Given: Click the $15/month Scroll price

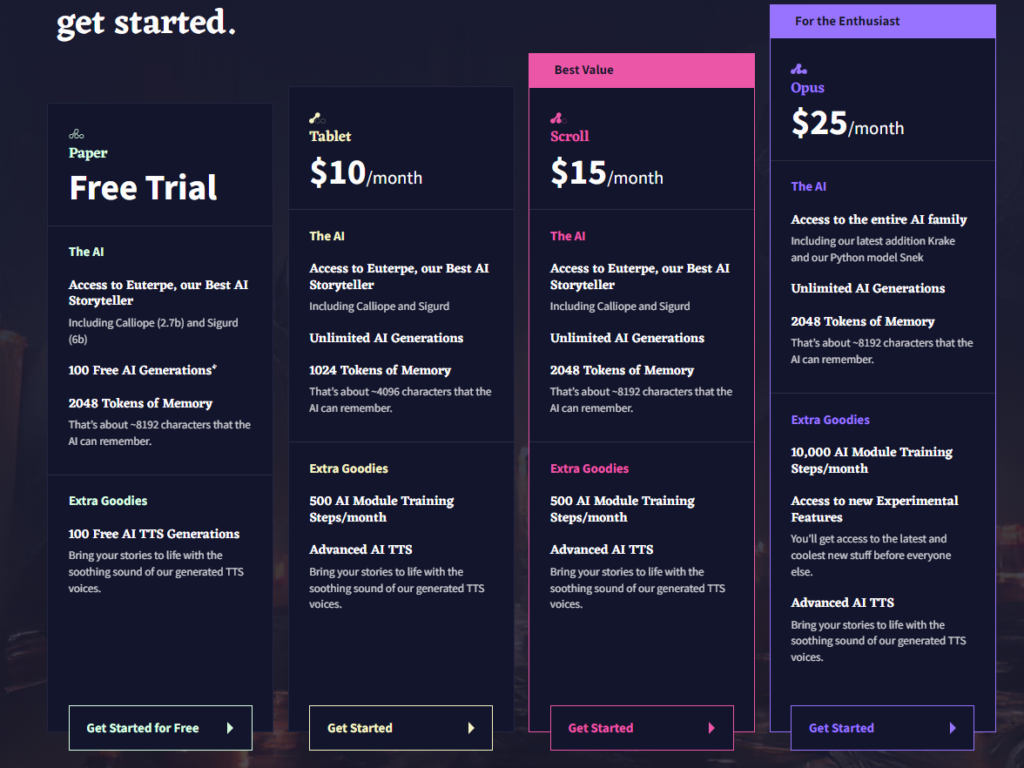Looking at the screenshot, I should point(607,173).
